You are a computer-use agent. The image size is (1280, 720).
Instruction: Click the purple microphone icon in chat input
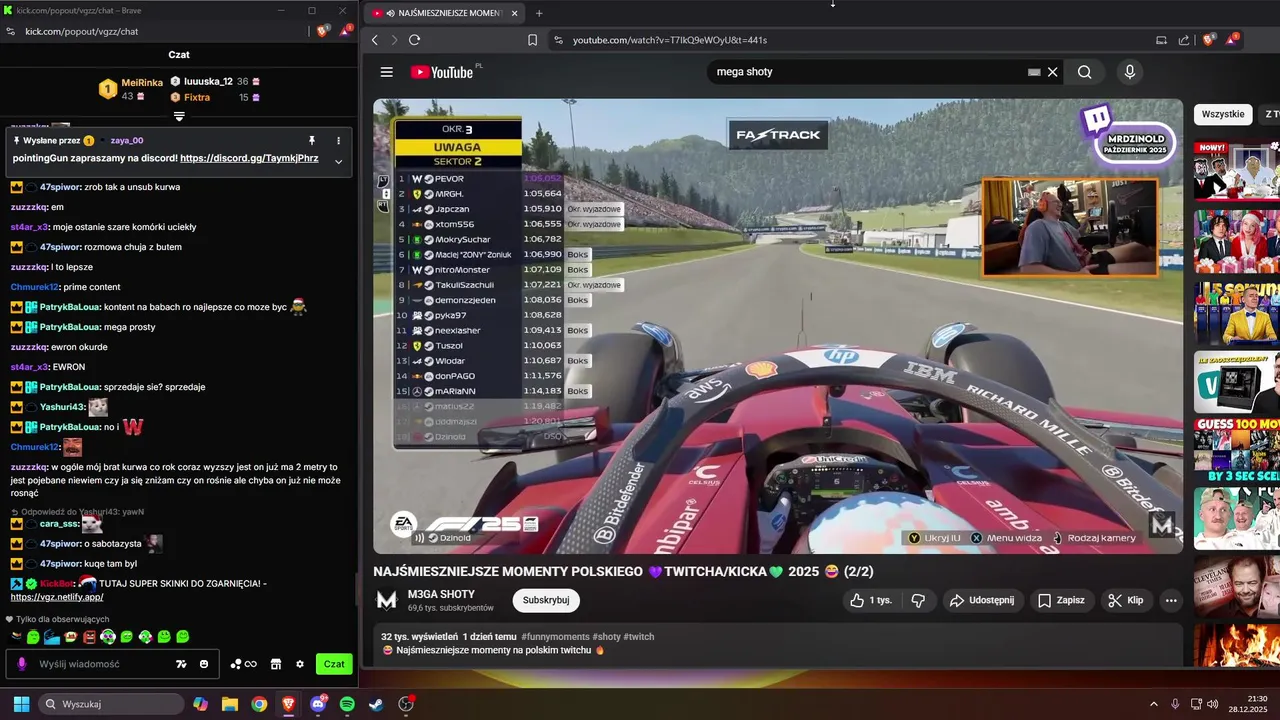[22, 664]
